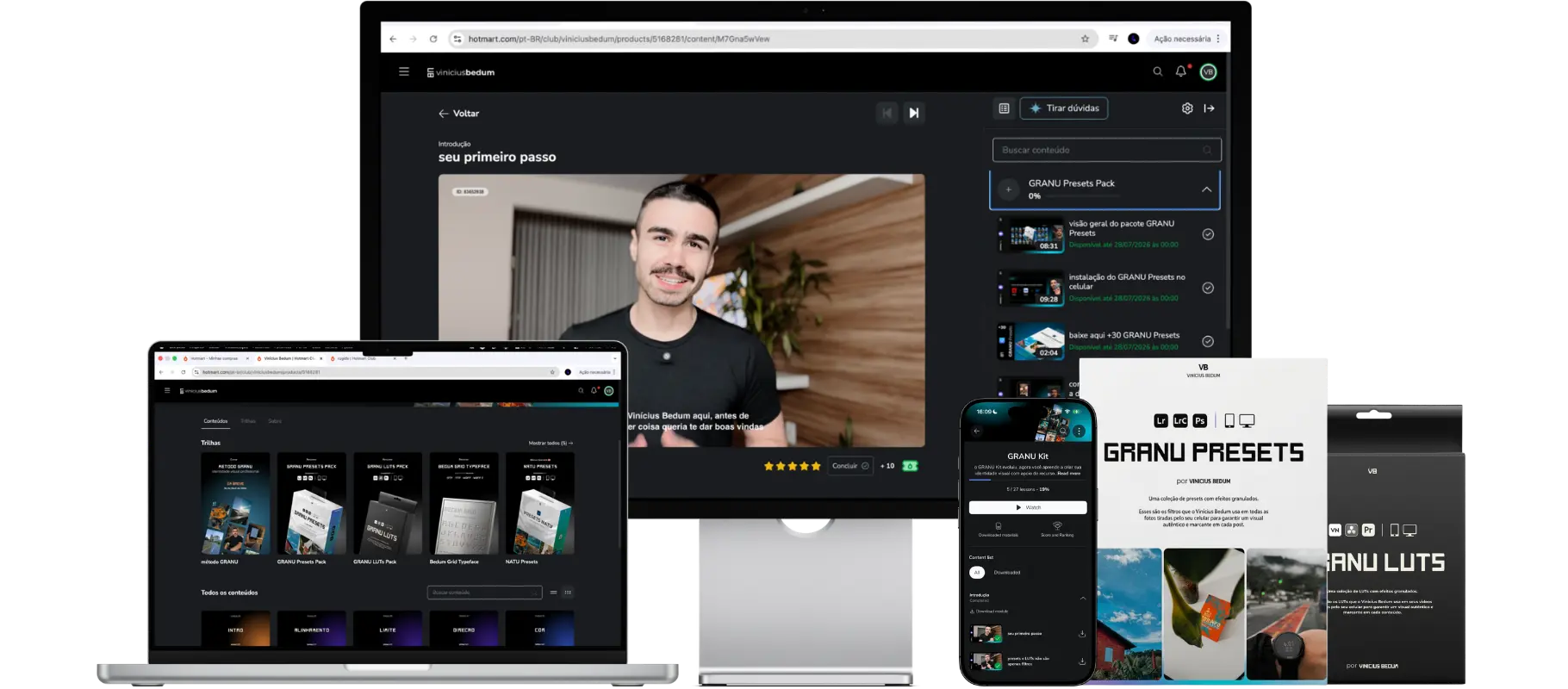Download 'seu primeiro passo' lesson on phone
The image size is (1568, 689).
[1081, 634]
